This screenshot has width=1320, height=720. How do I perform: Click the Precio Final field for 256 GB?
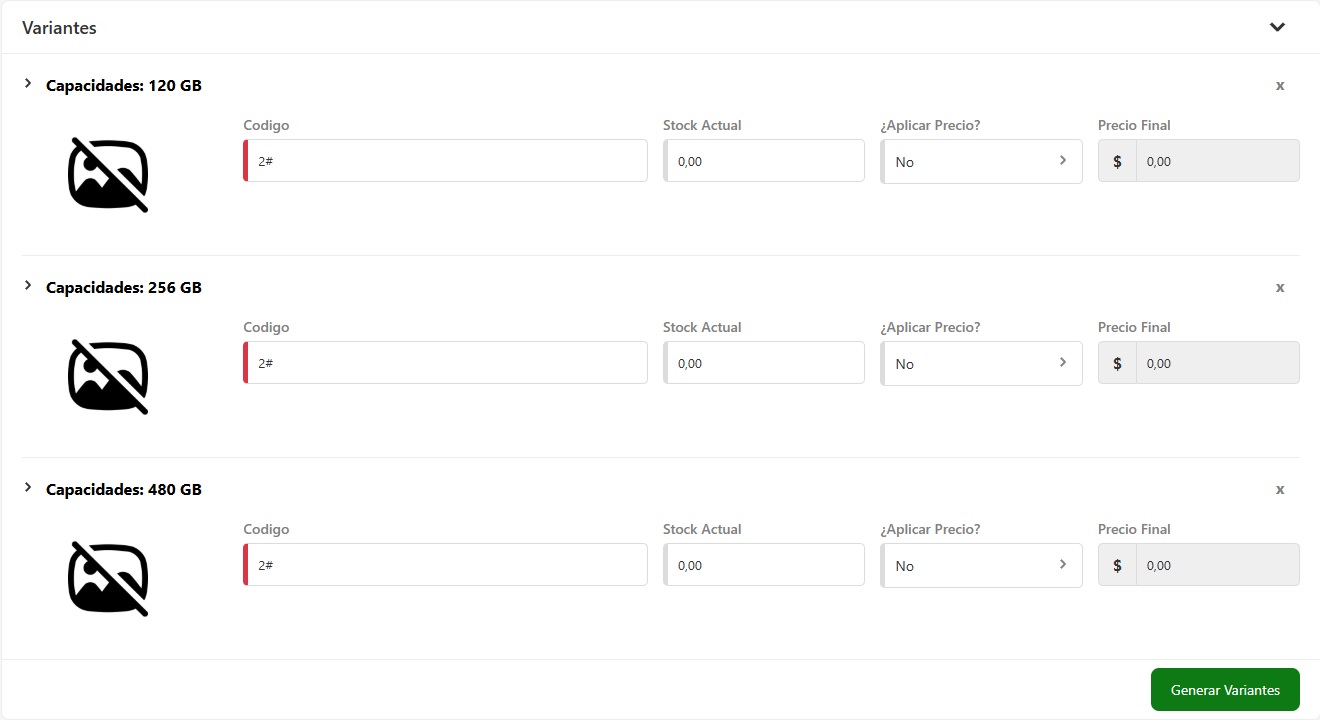click(x=1216, y=363)
